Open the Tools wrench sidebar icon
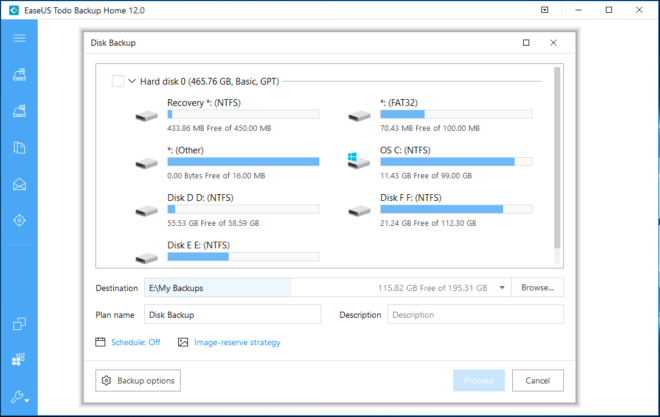The image size is (660, 417). (x=19, y=397)
